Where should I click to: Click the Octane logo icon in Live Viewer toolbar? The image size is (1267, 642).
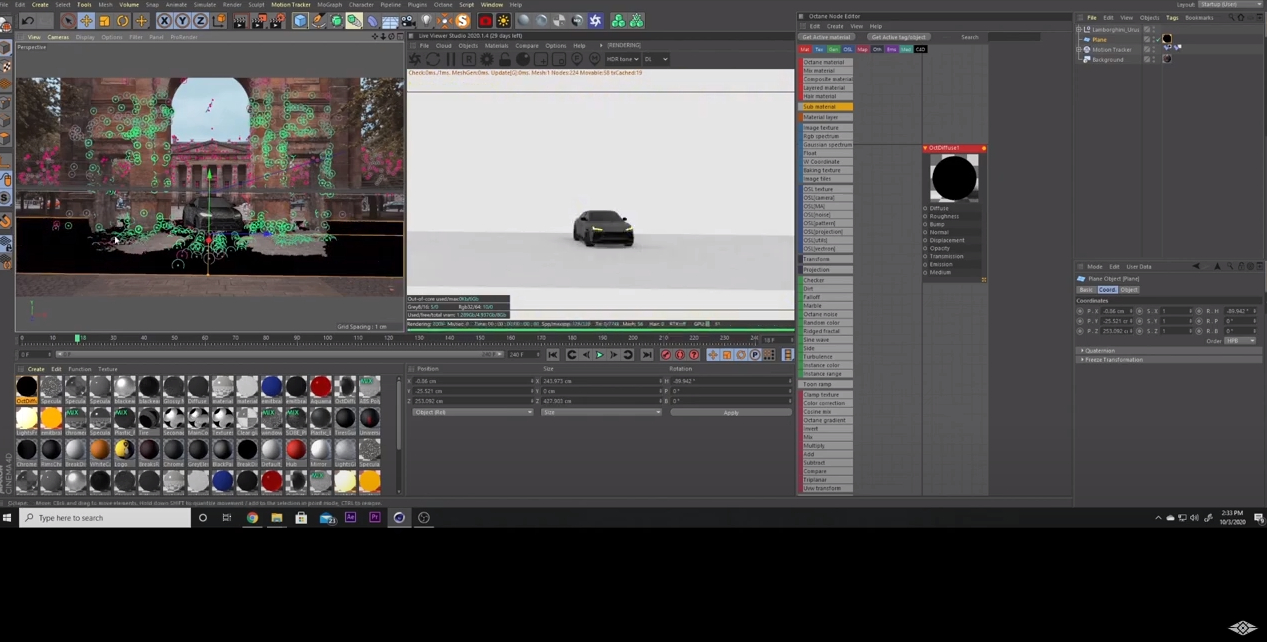pyautogui.click(x=415, y=59)
